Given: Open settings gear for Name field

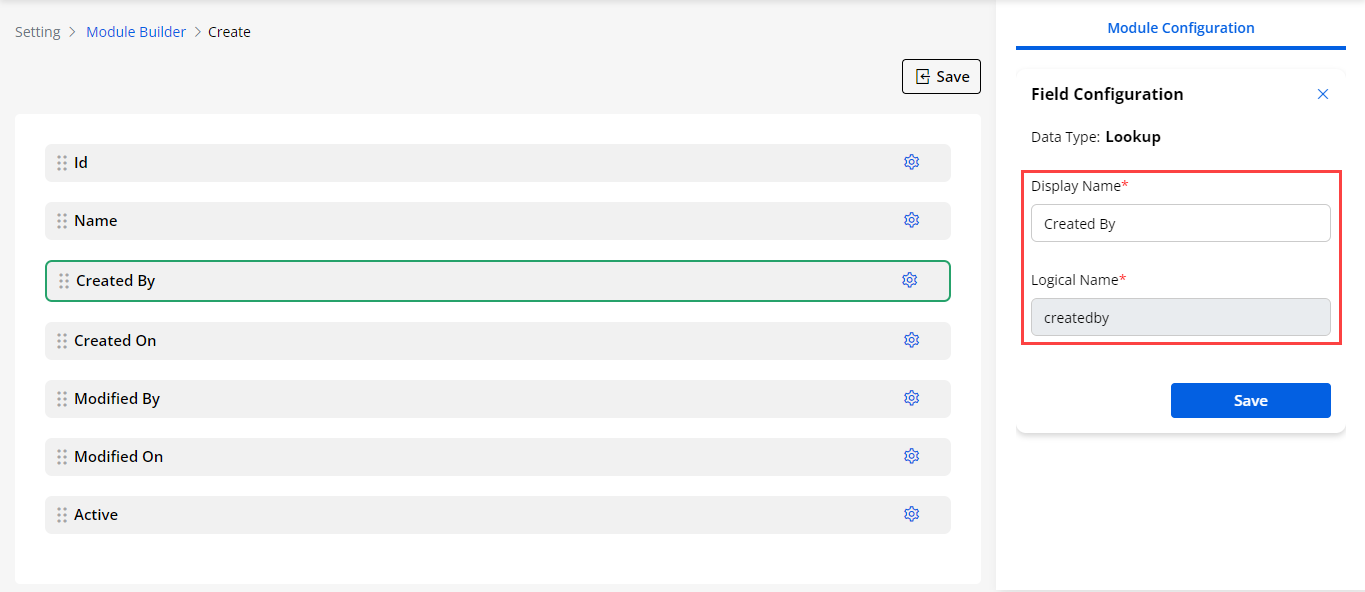Looking at the screenshot, I should click(911, 220).
